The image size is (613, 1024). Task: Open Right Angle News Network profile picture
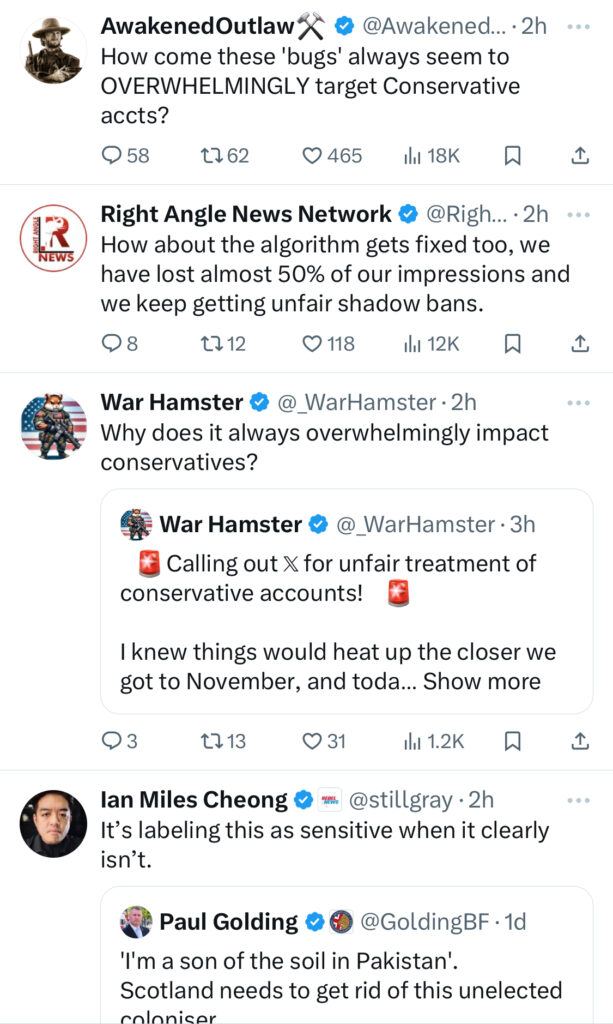[x=53, y=238]
